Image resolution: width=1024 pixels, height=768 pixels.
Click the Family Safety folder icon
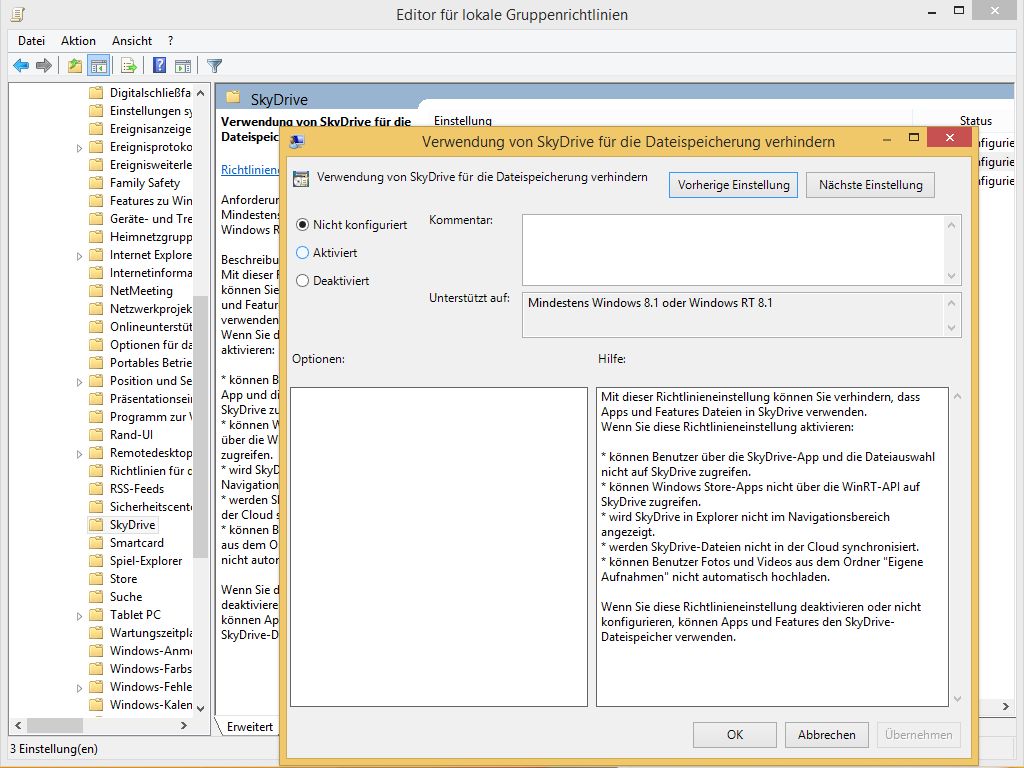coord(96,182)
